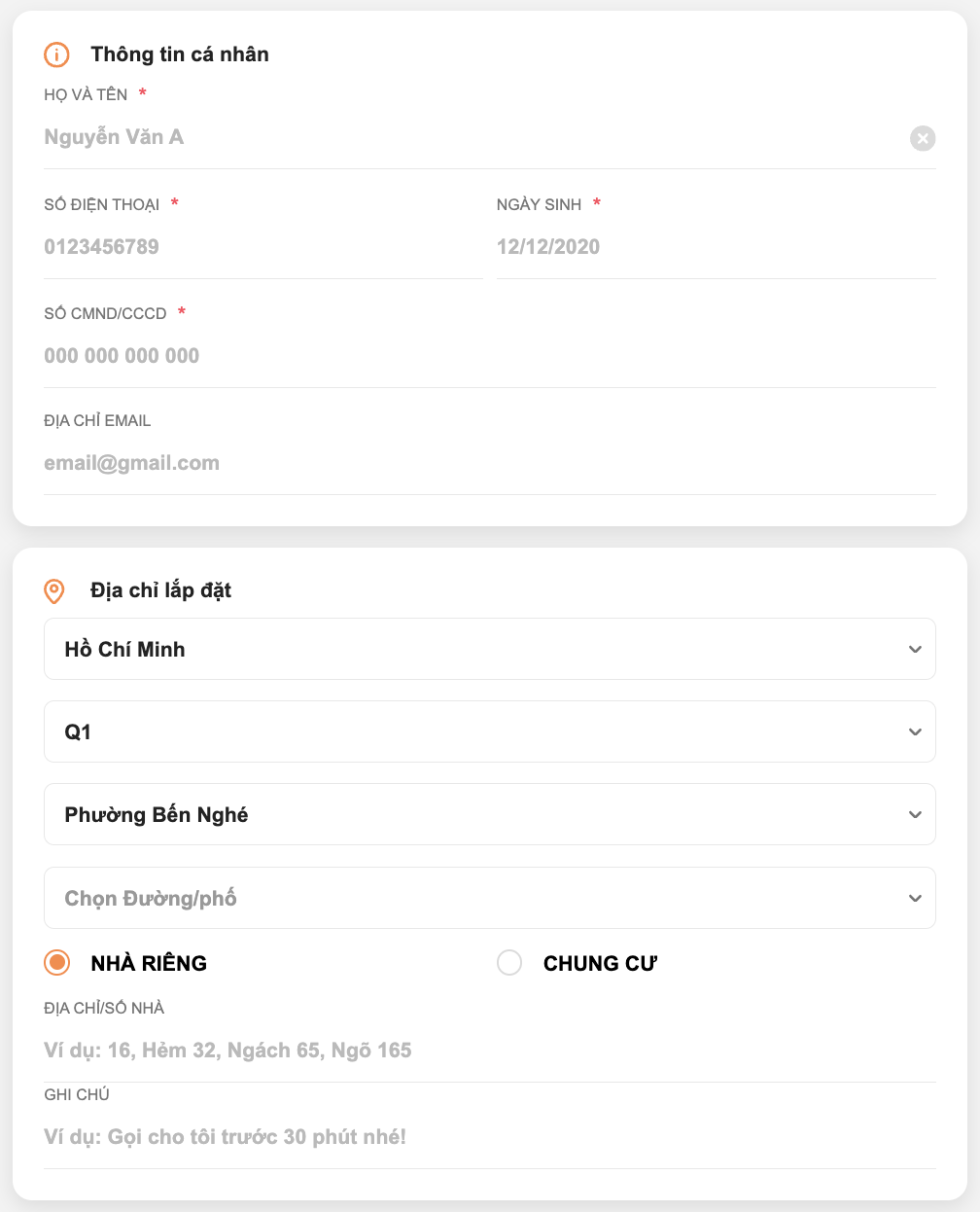Click the Thông tin cá nhân section heading
Image resolution: width=980 pixels, height=1212 pixels.
tap(180, 54)
